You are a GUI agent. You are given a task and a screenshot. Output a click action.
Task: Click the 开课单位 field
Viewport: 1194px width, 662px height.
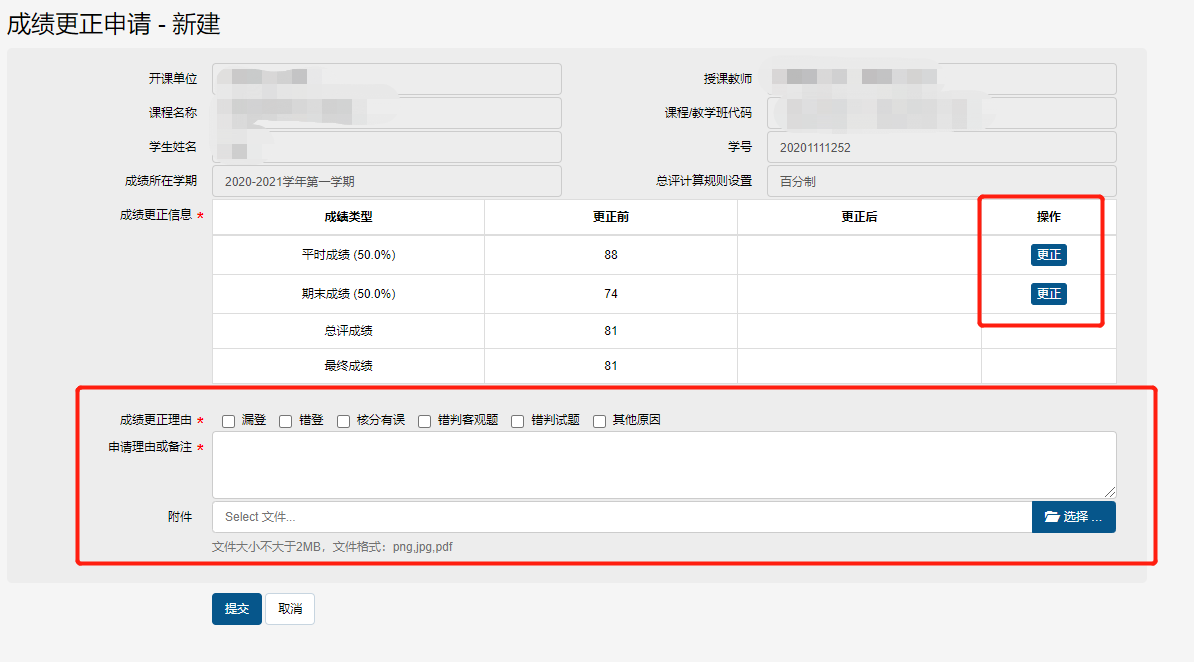[x=387, y=79]
